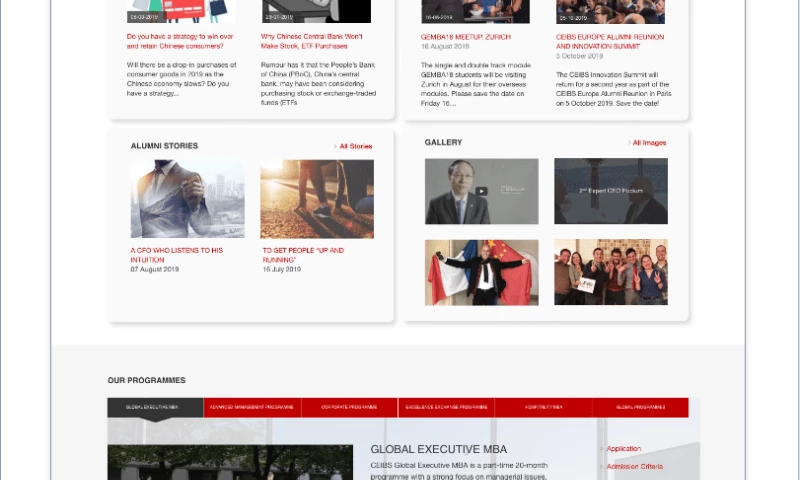Open the gallery photo with French and Chinese flags

(x=481, y=272)
